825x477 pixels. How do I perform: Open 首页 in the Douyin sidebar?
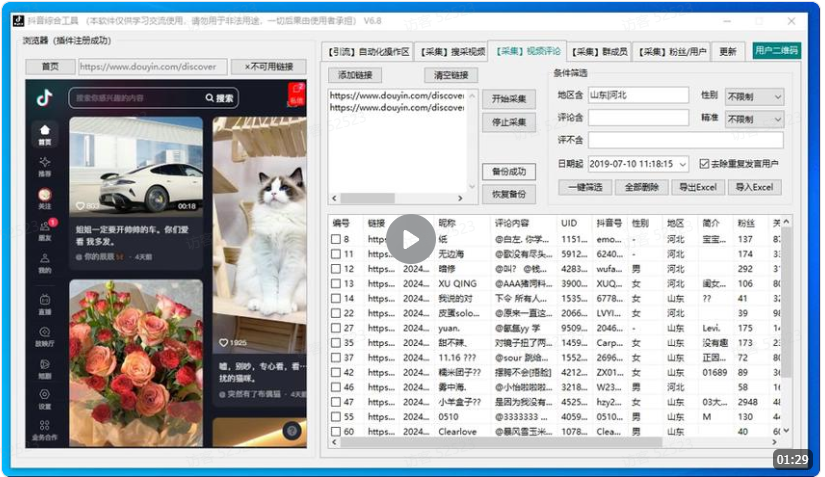pyautogui.click(x=44, y=133)
